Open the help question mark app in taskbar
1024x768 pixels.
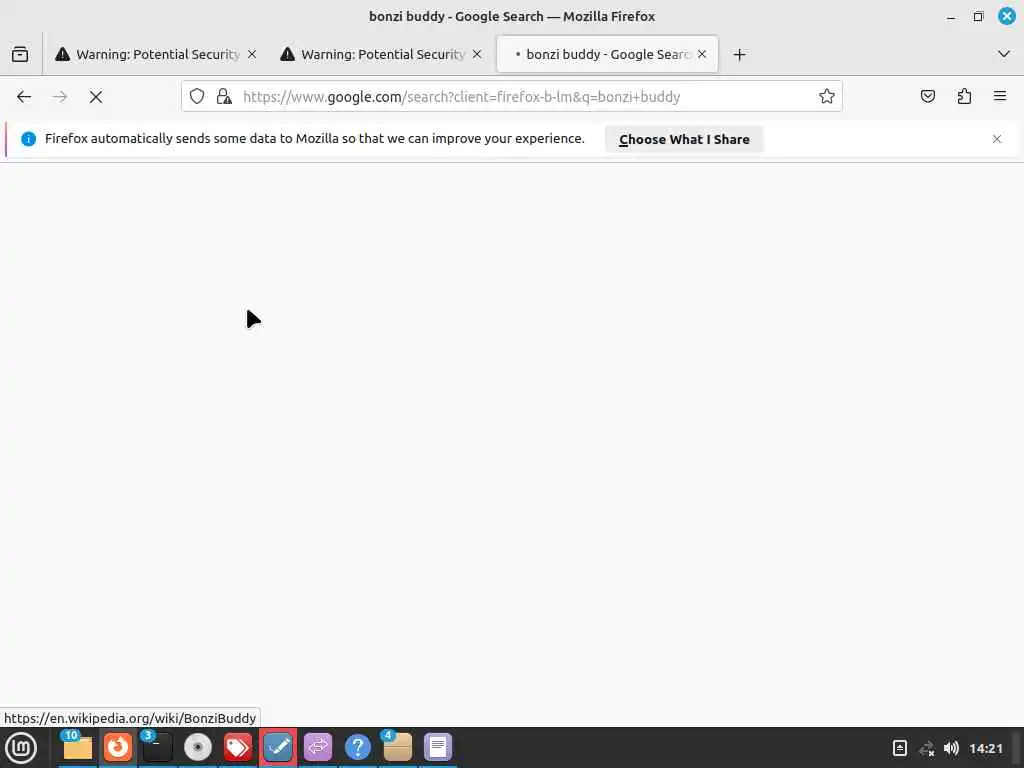(358, 748)
